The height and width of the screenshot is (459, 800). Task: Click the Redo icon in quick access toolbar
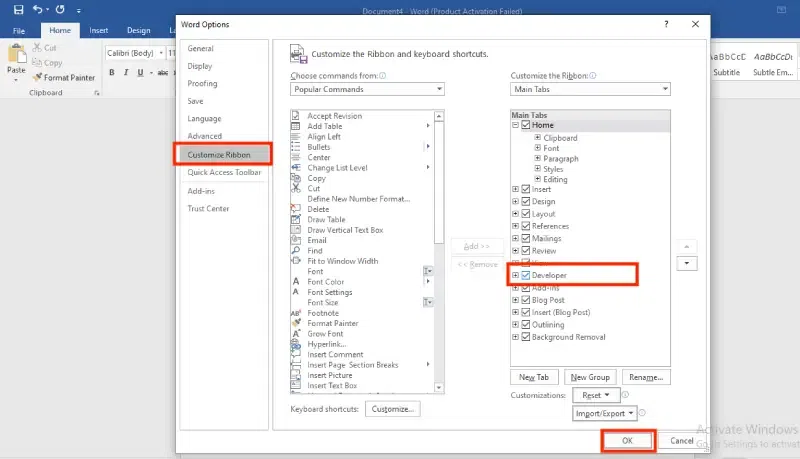pos(60,9)
